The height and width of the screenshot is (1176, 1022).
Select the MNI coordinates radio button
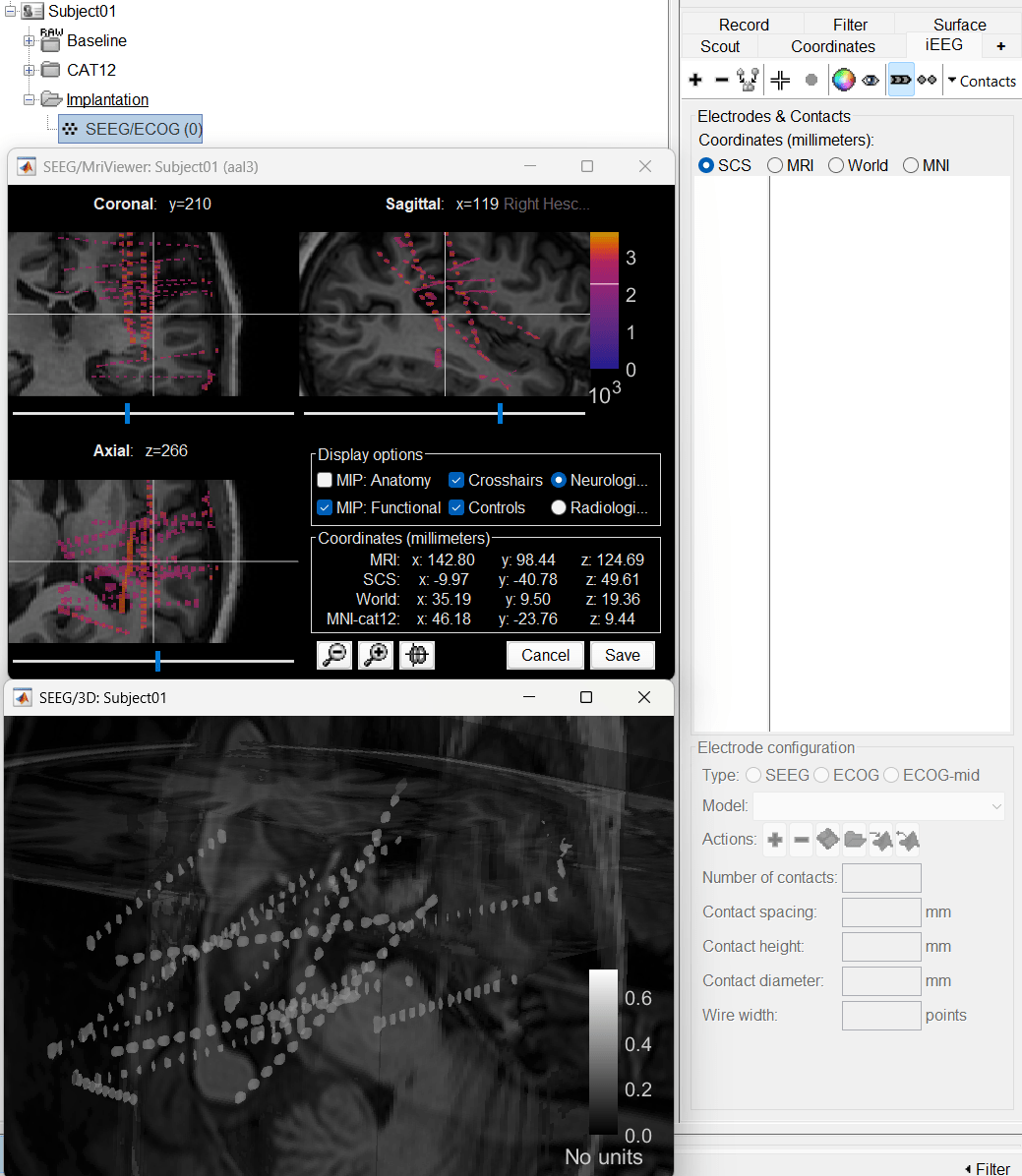pos(911,165)
